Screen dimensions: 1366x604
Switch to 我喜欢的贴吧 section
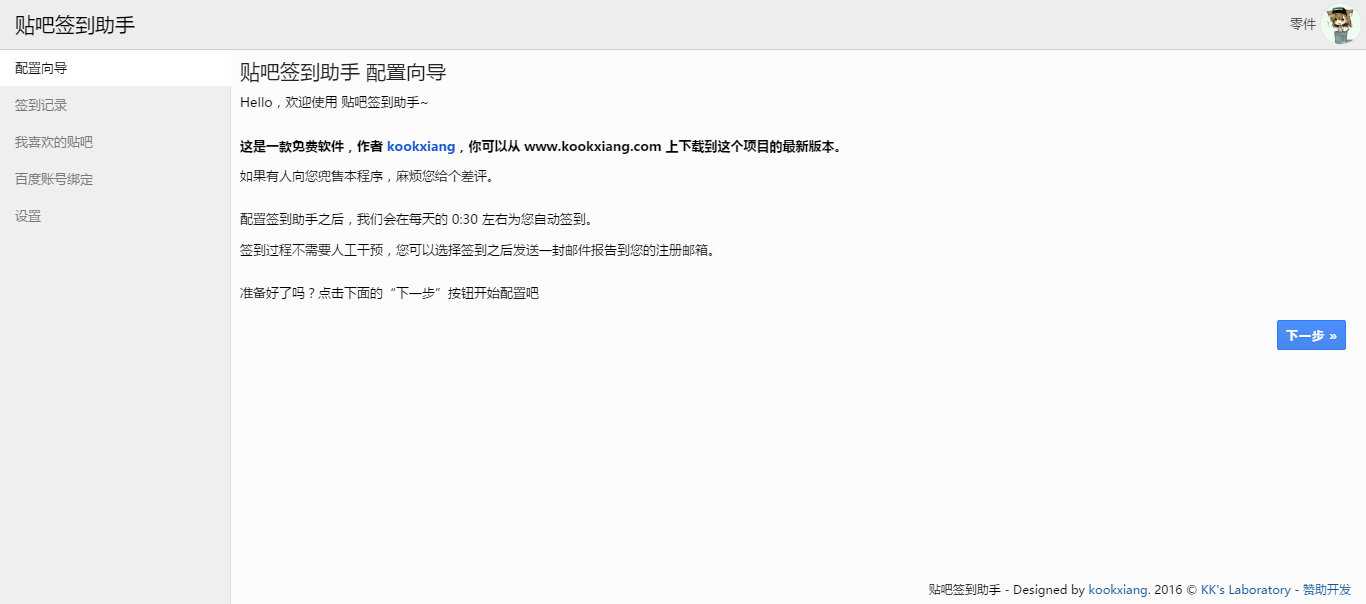point(52,142)
